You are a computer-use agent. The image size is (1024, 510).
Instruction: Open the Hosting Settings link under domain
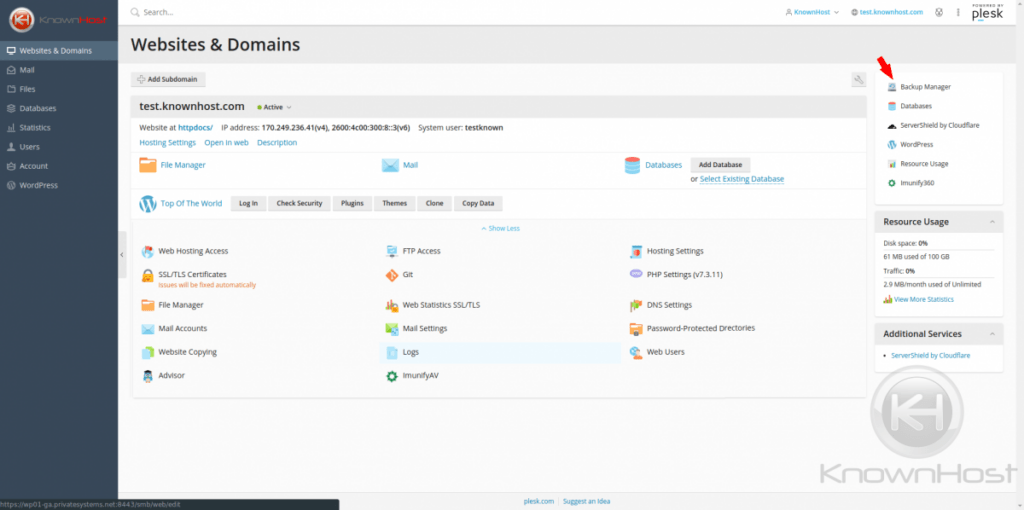(x=167, y=142)
